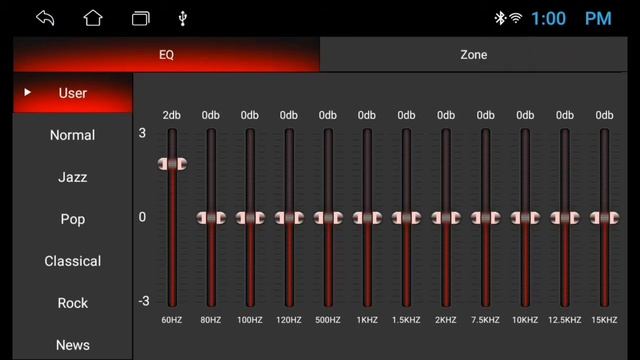Image resolution: width=640 pixels, height=360 pixels.
Task: Tap the Wi-Fi status icon
Action: click(x=516, y=18)
